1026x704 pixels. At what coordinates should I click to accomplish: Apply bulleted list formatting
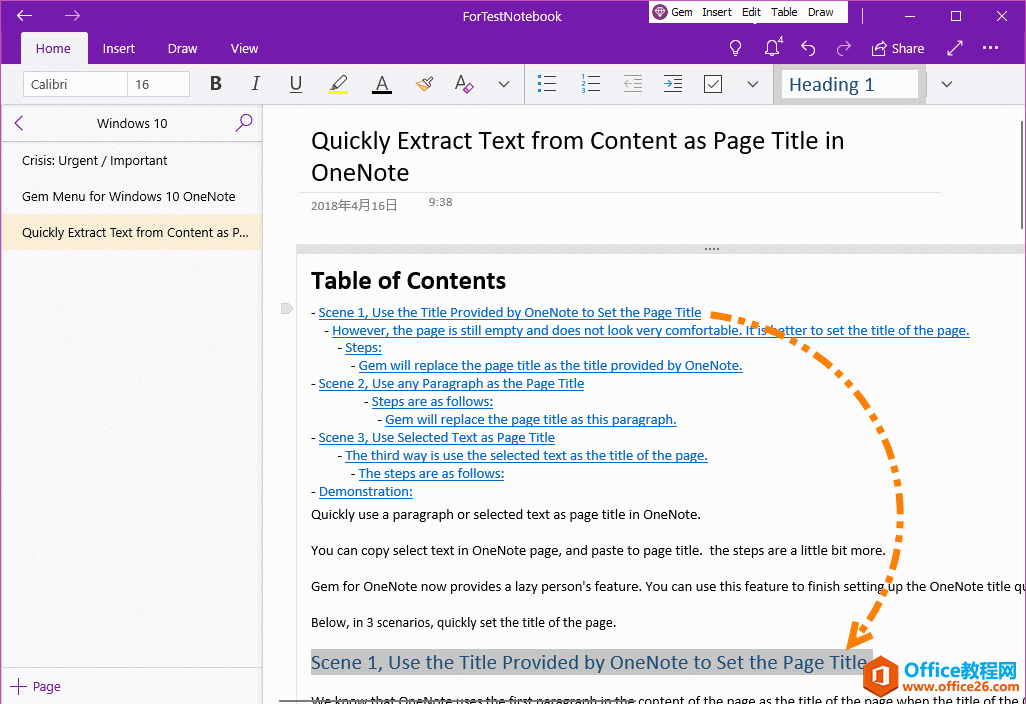point(547,84)
